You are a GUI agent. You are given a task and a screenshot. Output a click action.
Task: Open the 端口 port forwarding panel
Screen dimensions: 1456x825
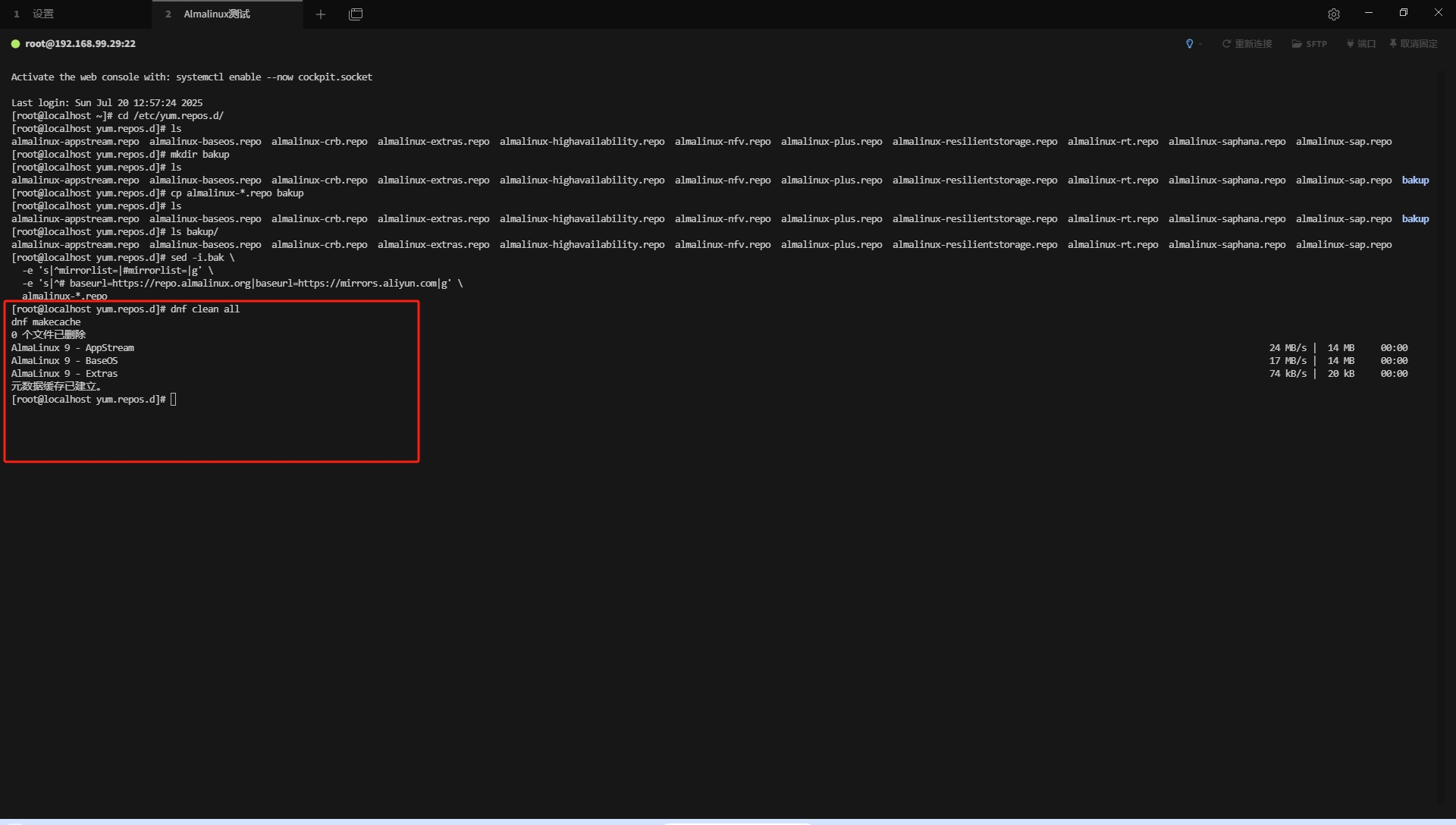pyautogui.click(x=1361, y=44)
